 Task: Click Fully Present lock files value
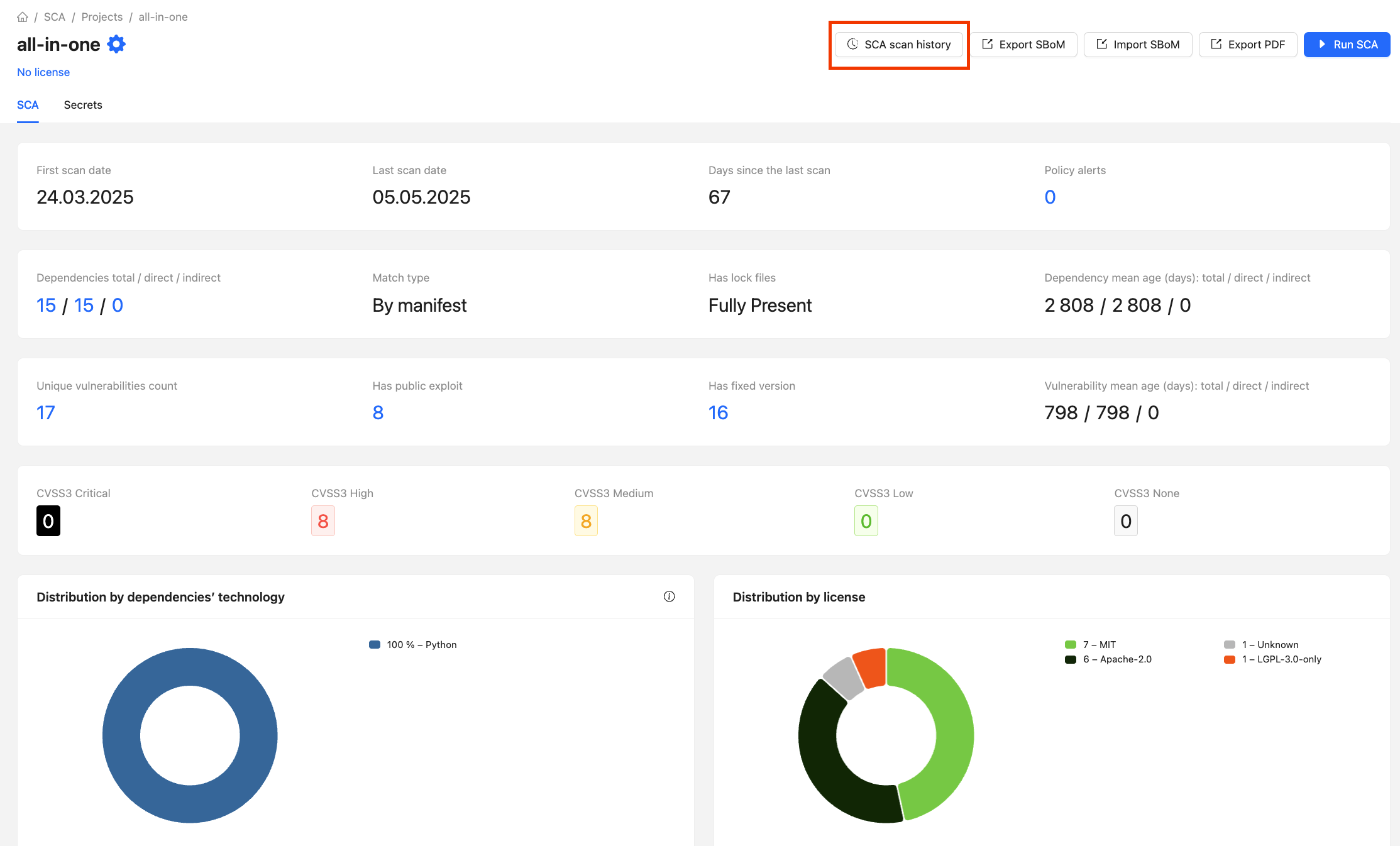pyautogui.click(x=760, y=305)
